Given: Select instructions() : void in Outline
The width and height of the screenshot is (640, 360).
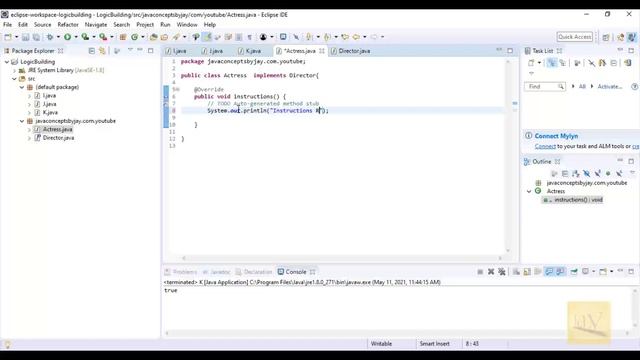Looking at the screenshot, I should coord(572,200).
